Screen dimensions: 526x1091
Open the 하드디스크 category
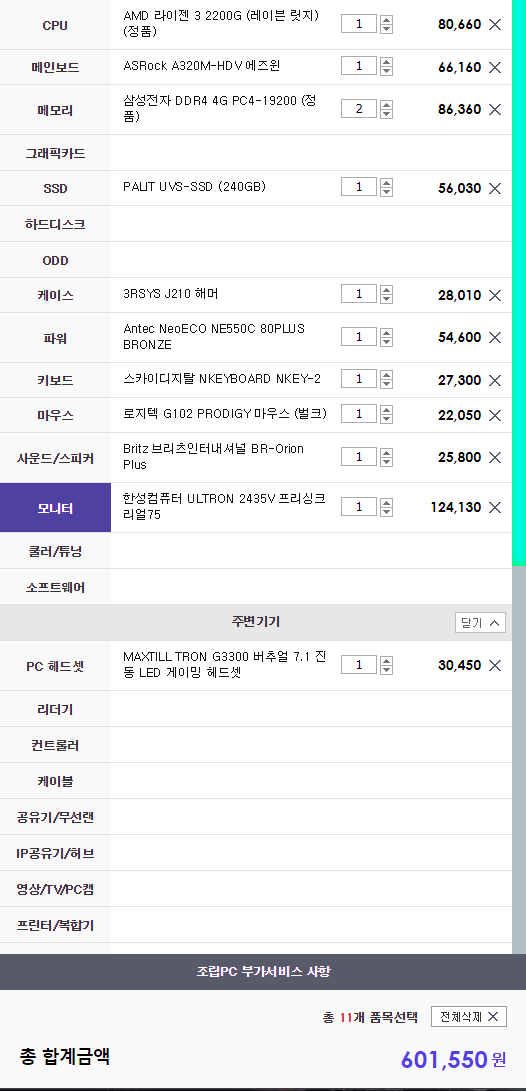coord(55,224)
